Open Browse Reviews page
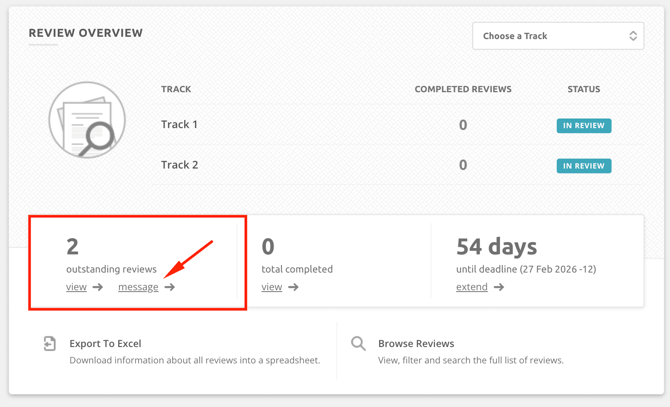 [x=416, y=343]
